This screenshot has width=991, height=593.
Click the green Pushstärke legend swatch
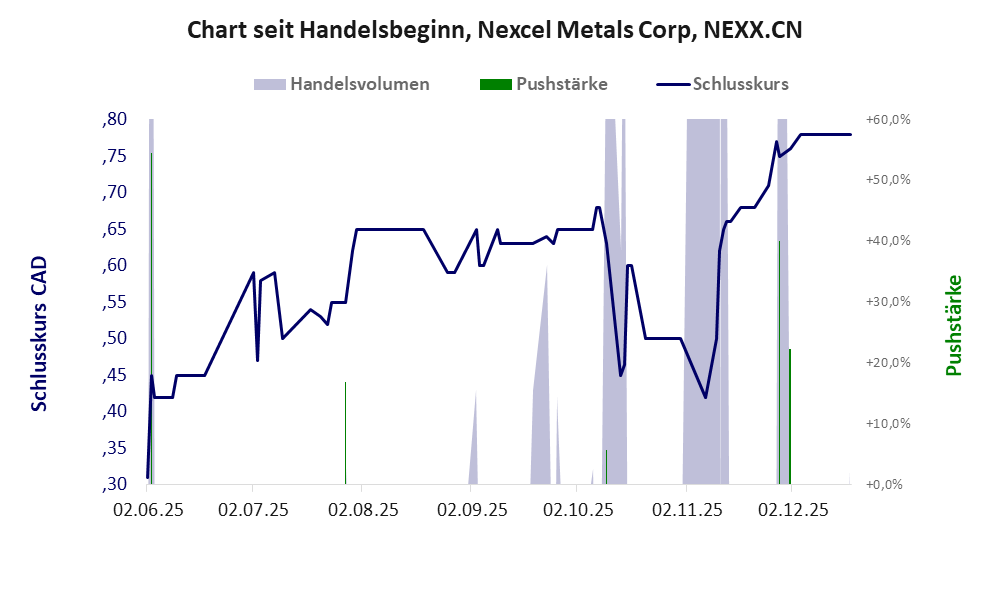coord(495,84)
